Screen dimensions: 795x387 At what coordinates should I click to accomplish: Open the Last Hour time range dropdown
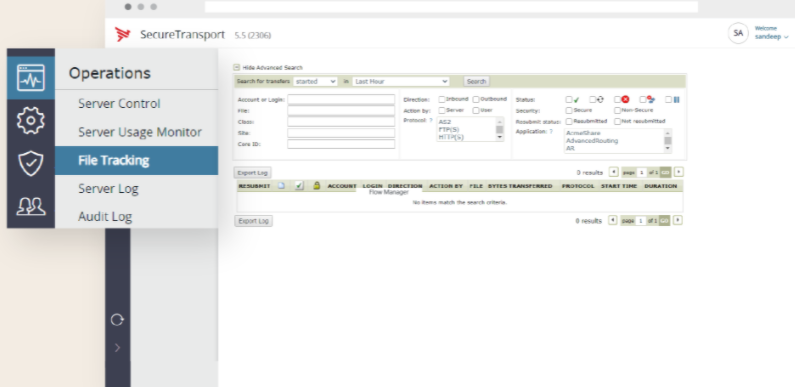401,81
